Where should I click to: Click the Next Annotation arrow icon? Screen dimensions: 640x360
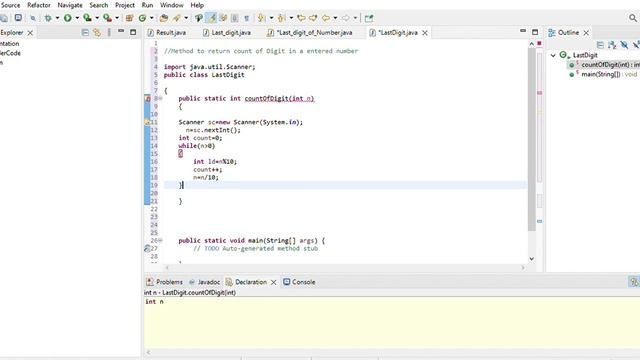(261, 18)
